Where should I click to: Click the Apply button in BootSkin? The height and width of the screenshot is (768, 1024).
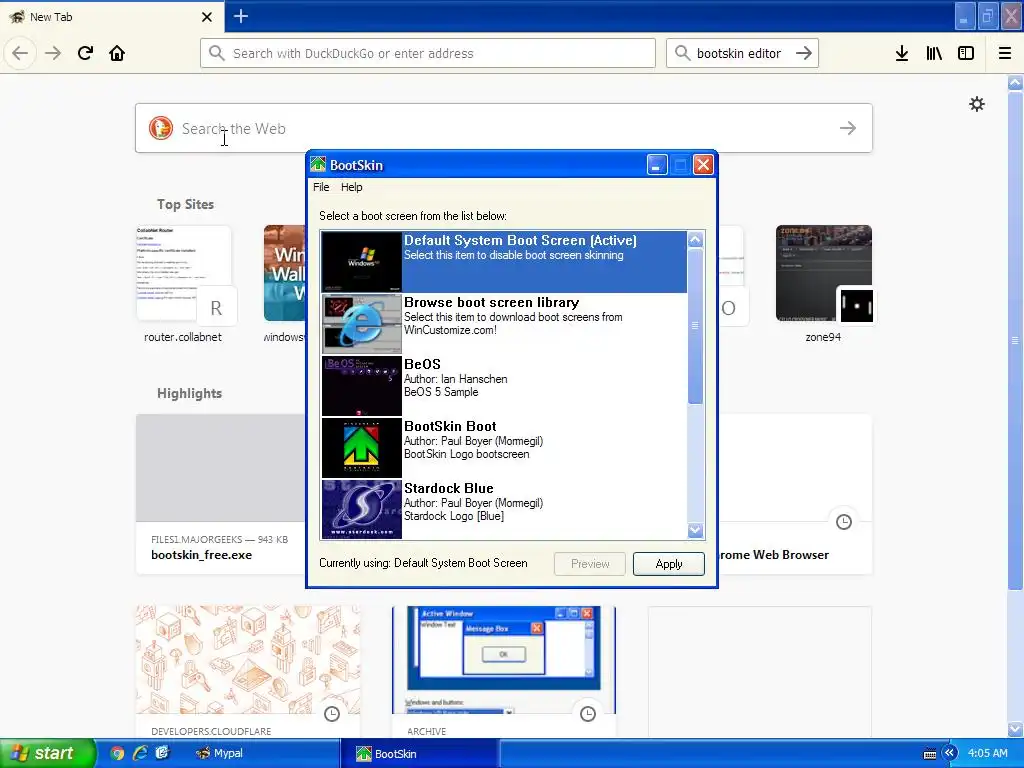point(669,564)
